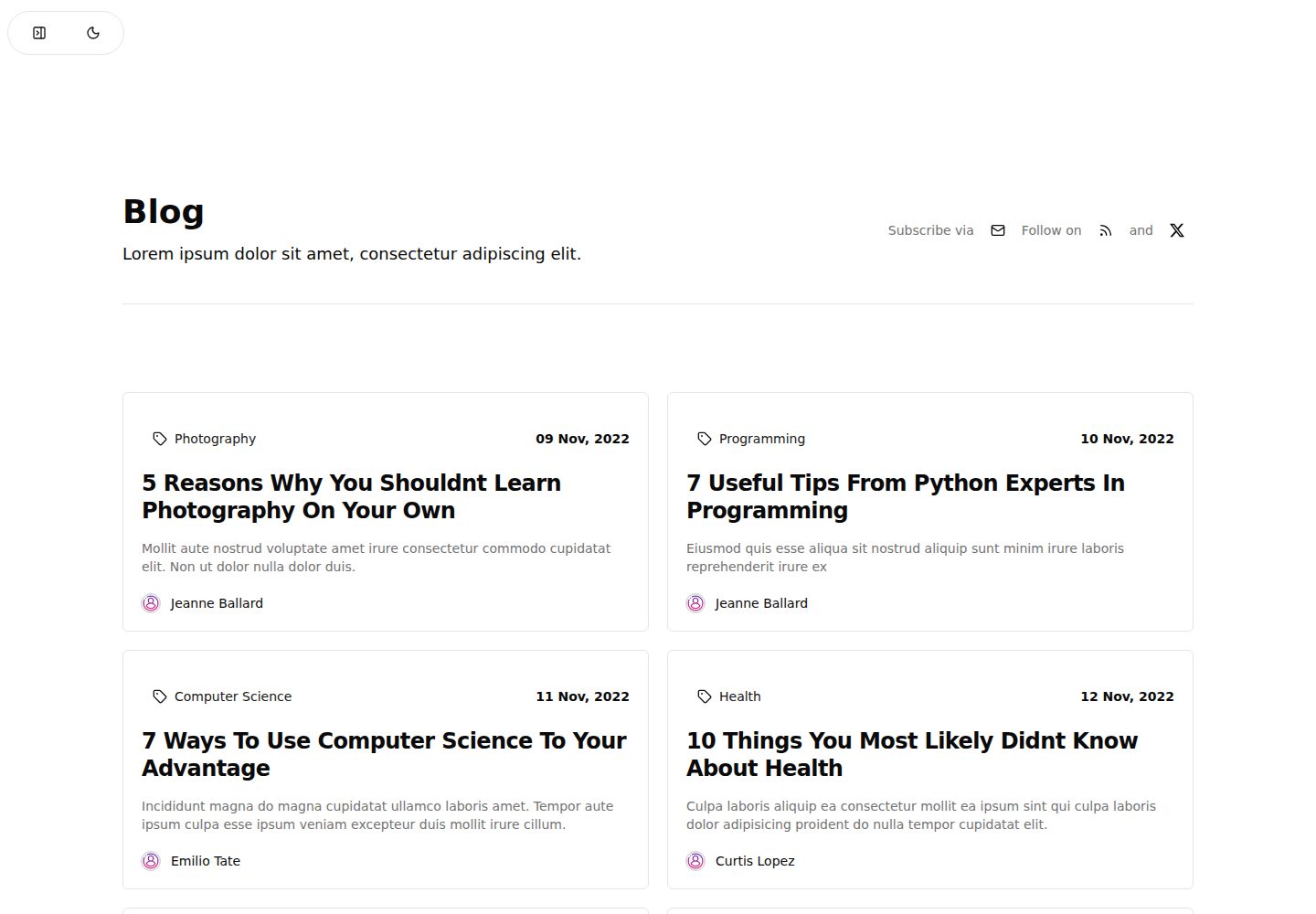
Task: Open the Computer Science category label
Action: [x=233, y=696]
